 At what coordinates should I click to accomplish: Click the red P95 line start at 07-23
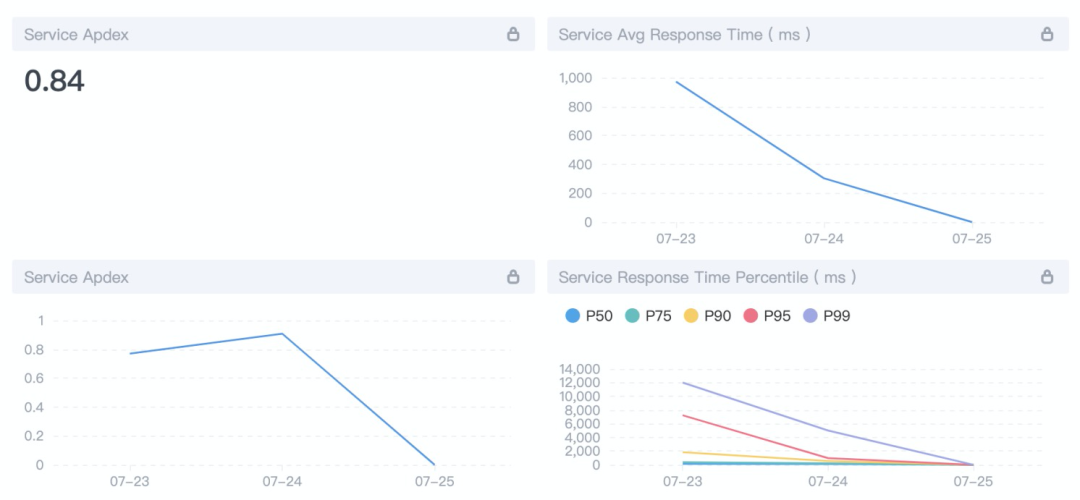(683, 415)
